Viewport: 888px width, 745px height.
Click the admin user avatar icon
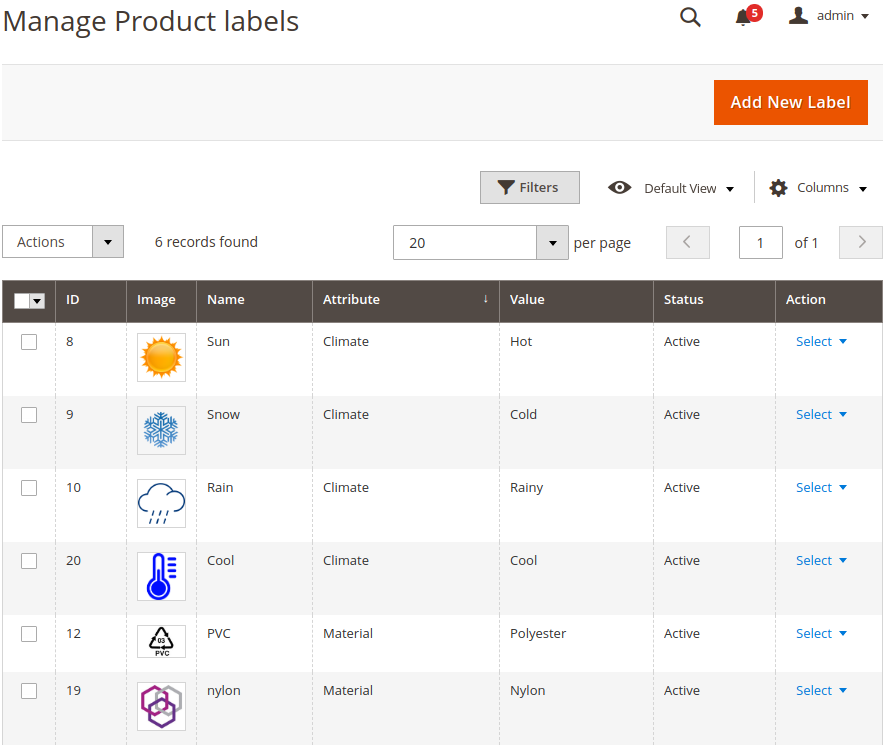point(797,15)
